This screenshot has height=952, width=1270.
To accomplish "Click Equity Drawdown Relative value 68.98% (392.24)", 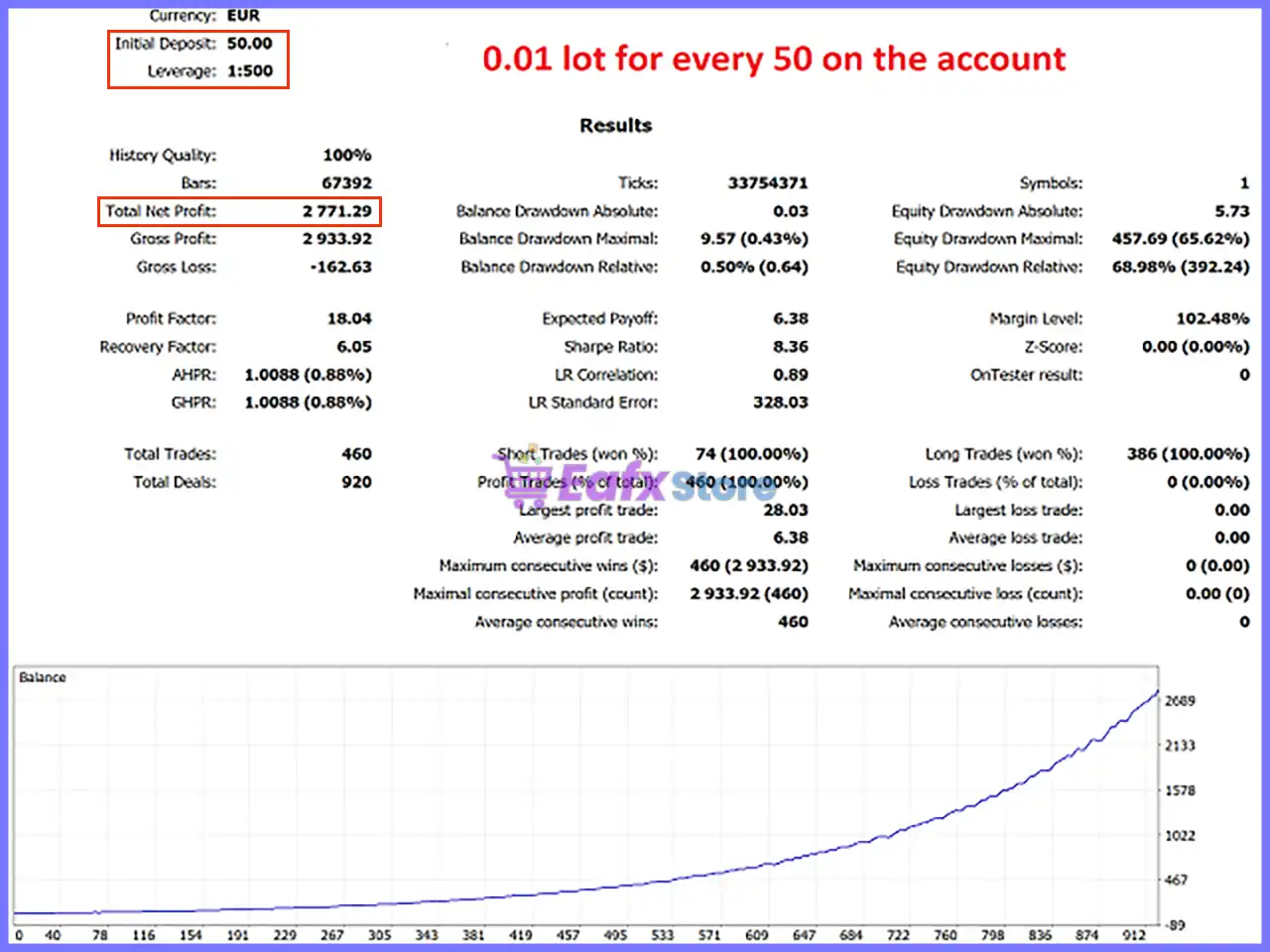I will pos(1181,267).
